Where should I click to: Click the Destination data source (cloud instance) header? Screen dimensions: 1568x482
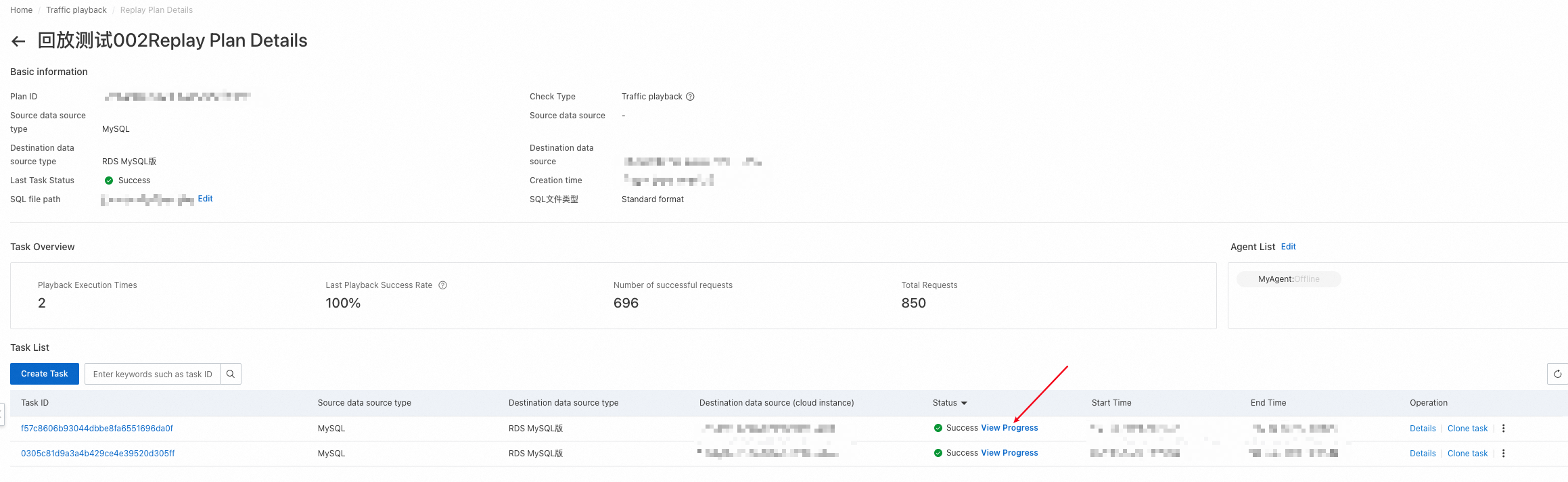(777, 403)
